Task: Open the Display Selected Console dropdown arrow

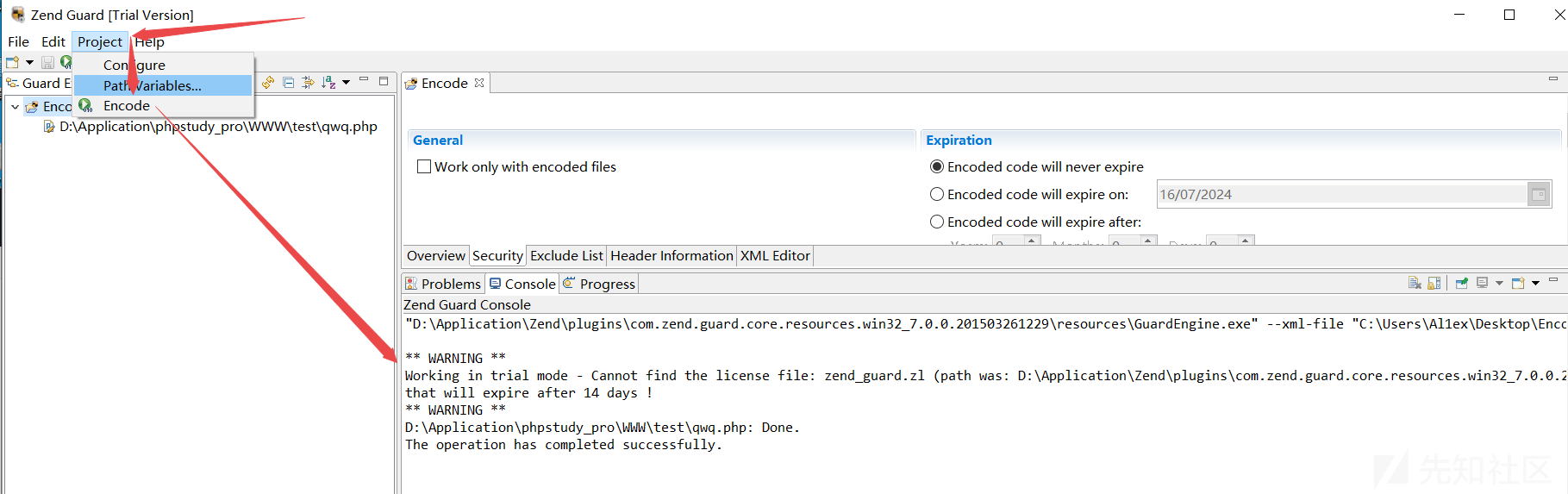Action: click(1499, 283)
